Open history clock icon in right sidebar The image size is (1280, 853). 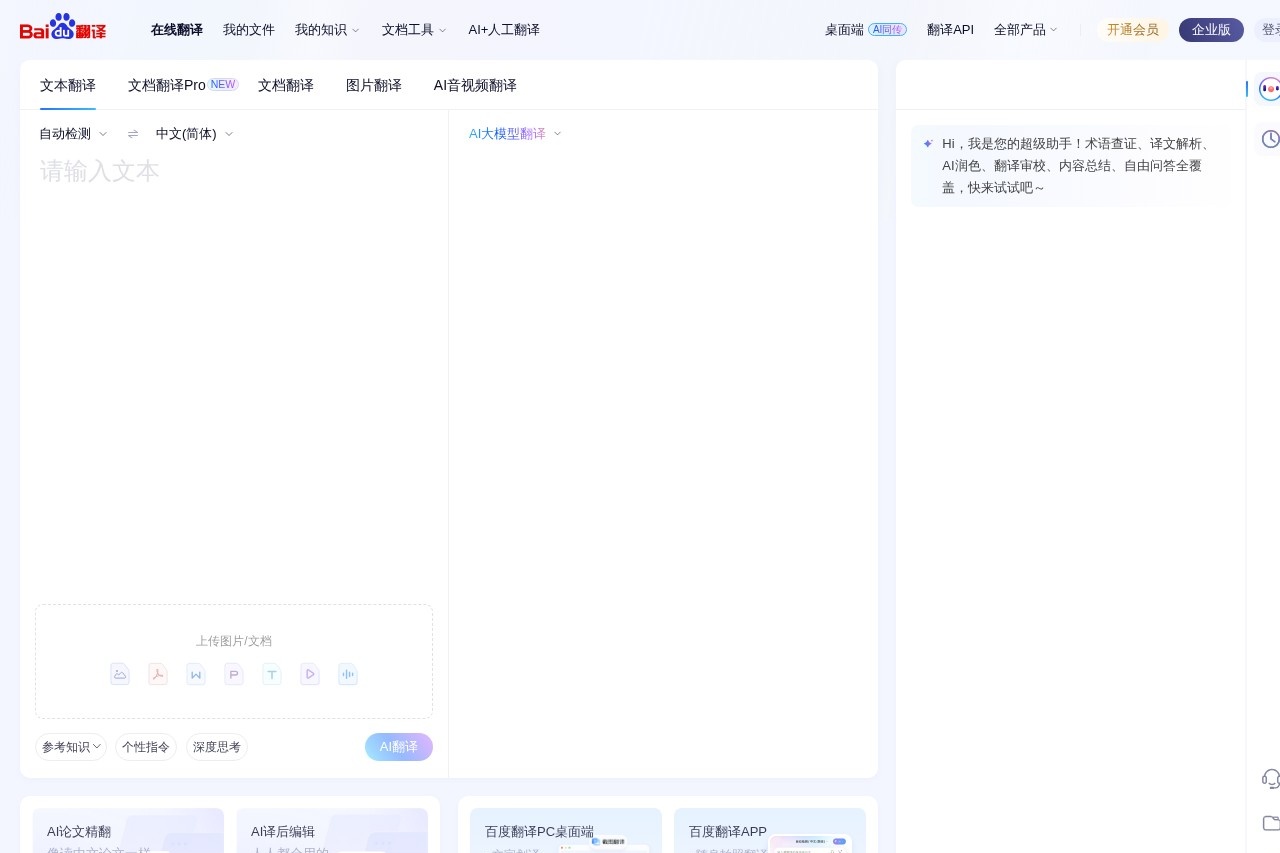(1270, 139)
